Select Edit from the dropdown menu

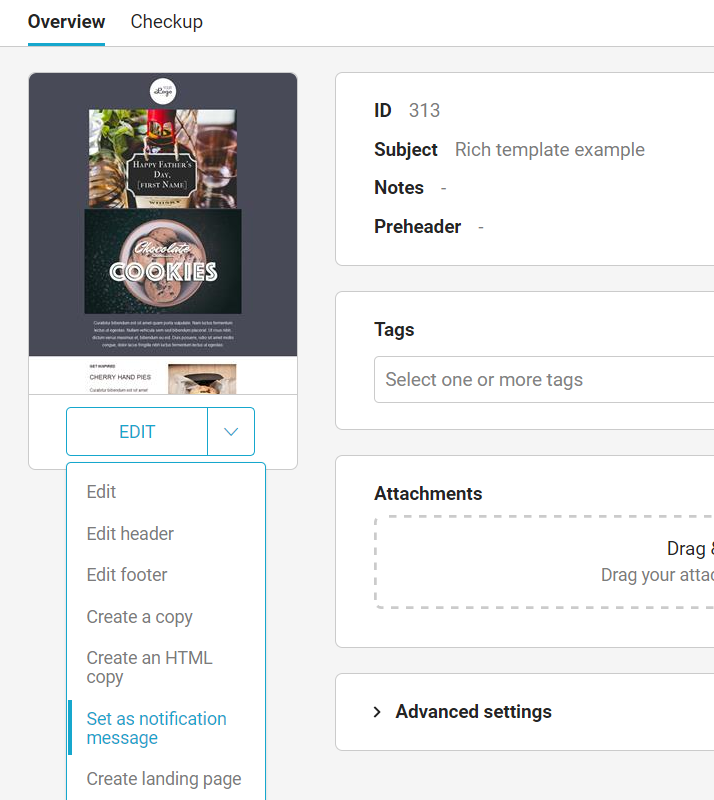pyautogui.click(x=101, y=492)
